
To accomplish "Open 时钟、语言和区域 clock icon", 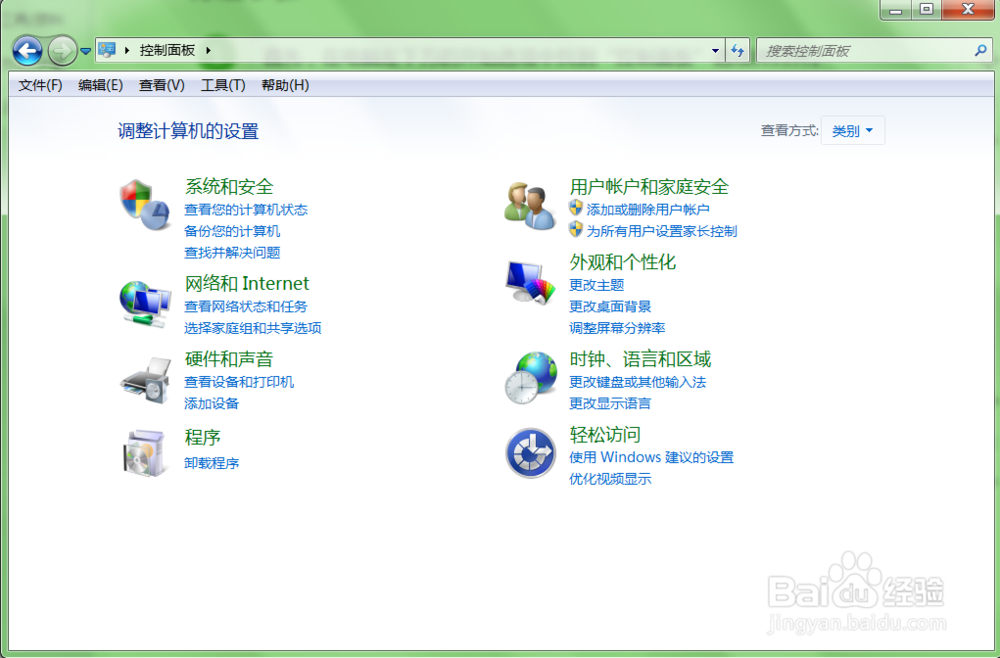I will pos(528,377).
